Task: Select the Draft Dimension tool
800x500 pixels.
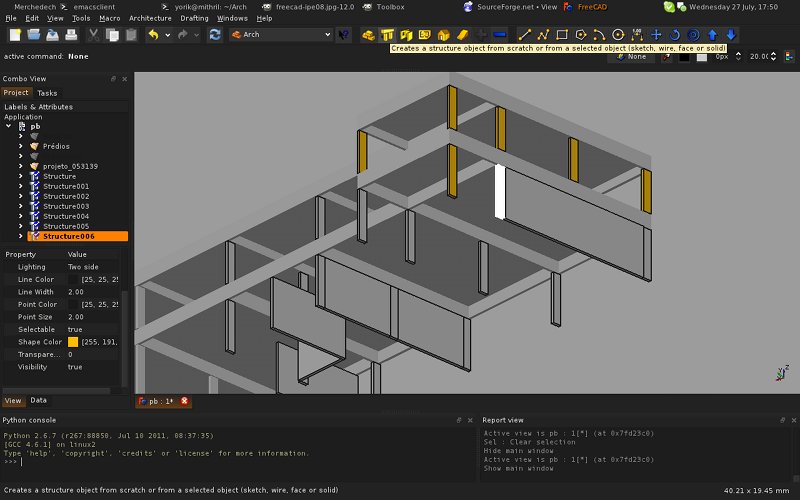Action: pos(637,35)
